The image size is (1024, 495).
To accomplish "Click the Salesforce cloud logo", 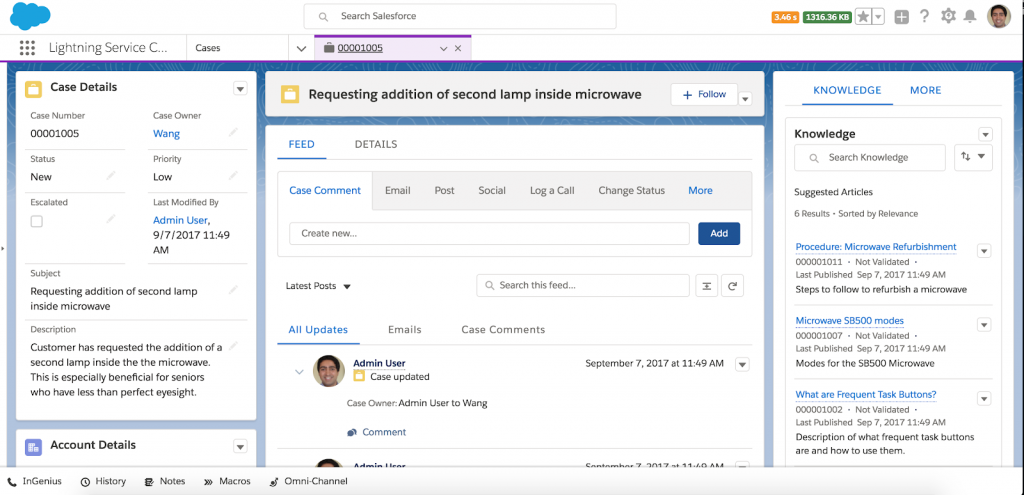I will tap(30, 16).
